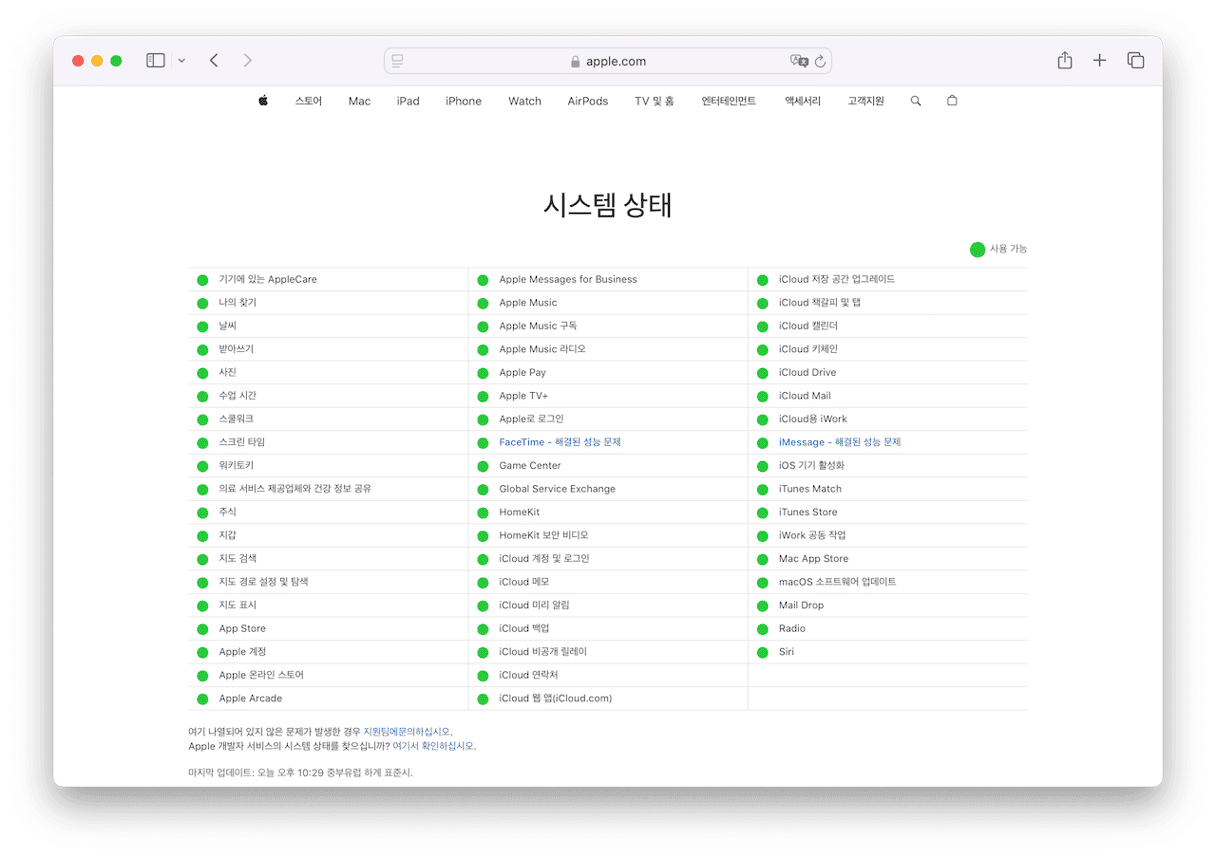Click the iCloud 비공개 릴레이 text

pos(543,652)
